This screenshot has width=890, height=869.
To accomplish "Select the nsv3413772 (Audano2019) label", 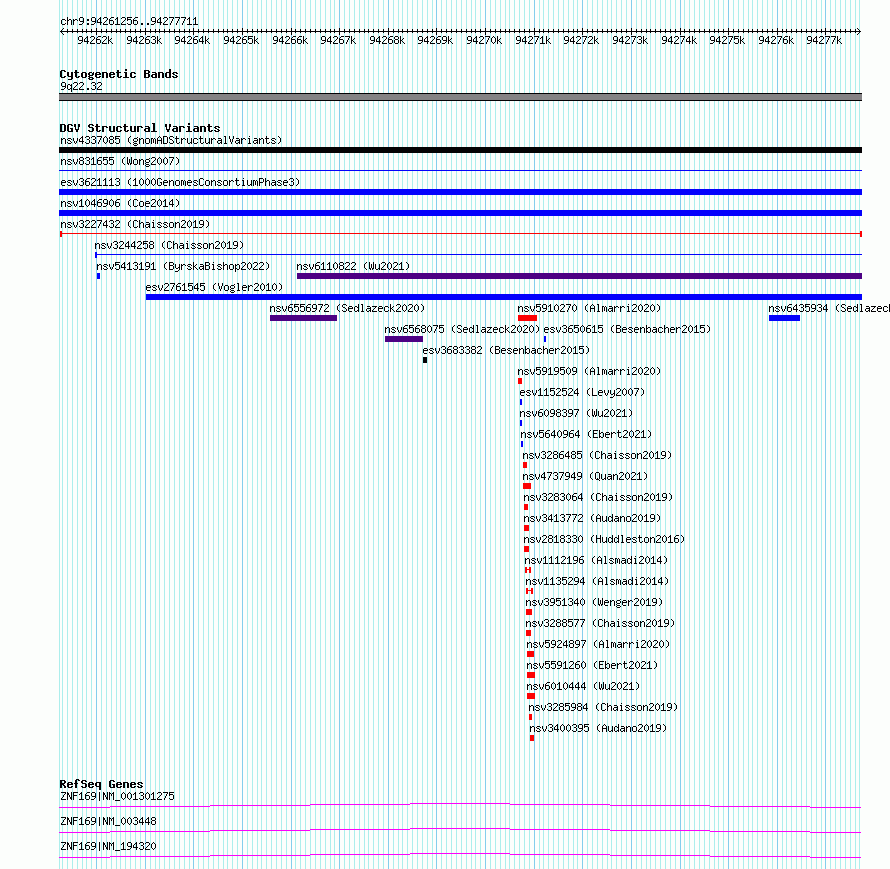I will [593, 518].
